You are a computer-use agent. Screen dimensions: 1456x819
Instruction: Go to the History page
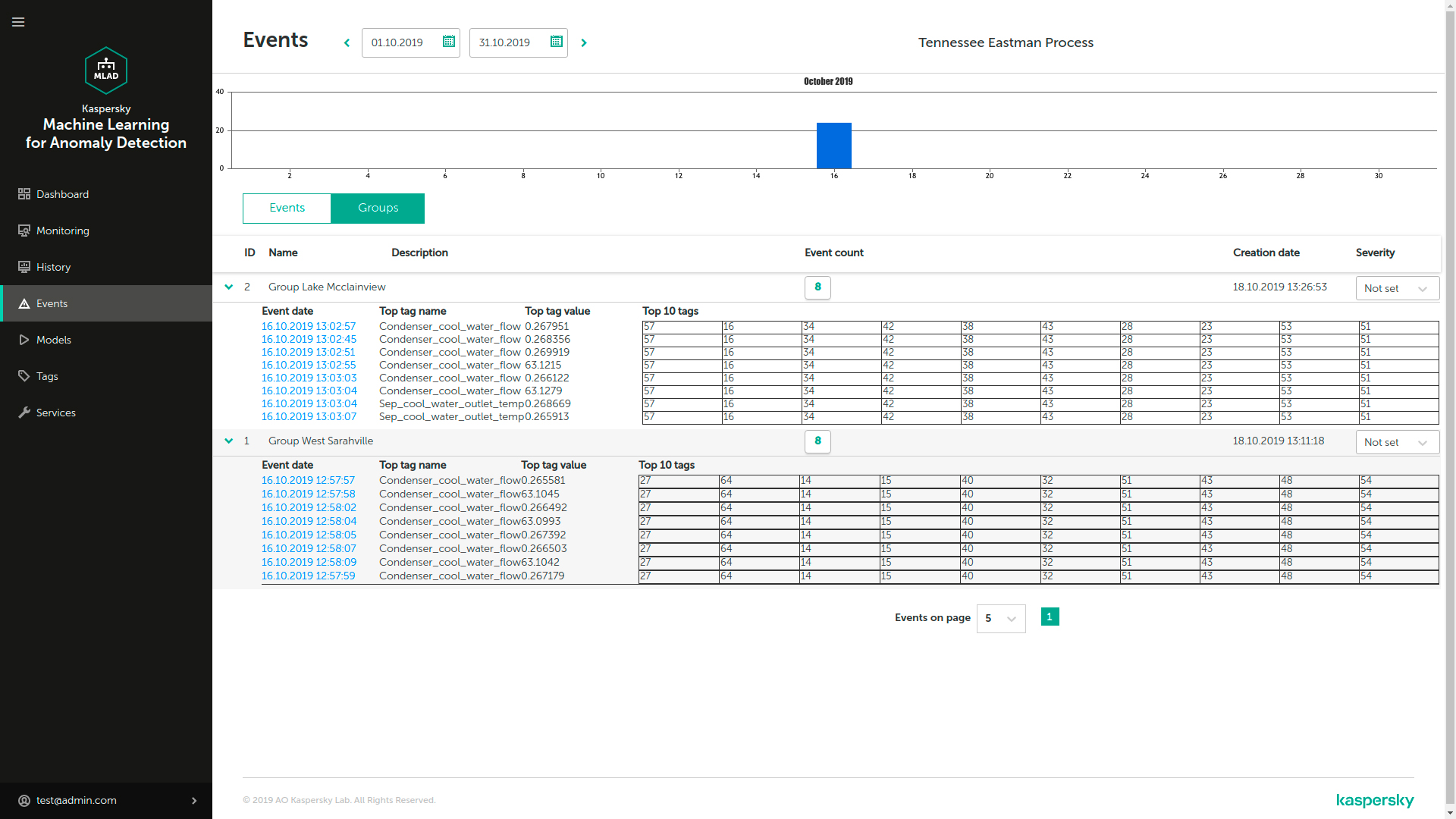tap(53, 267)
